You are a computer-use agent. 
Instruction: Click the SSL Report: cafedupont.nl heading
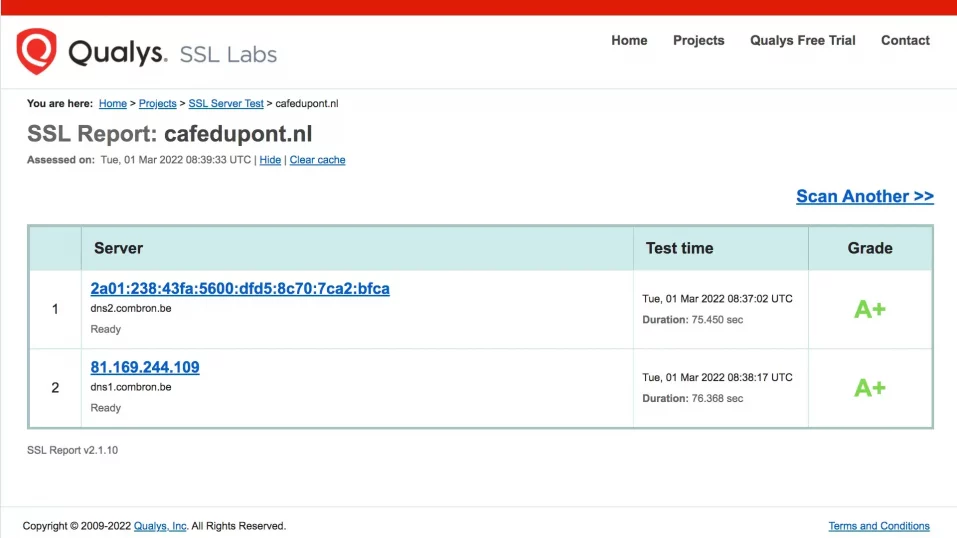pos(170,134)
